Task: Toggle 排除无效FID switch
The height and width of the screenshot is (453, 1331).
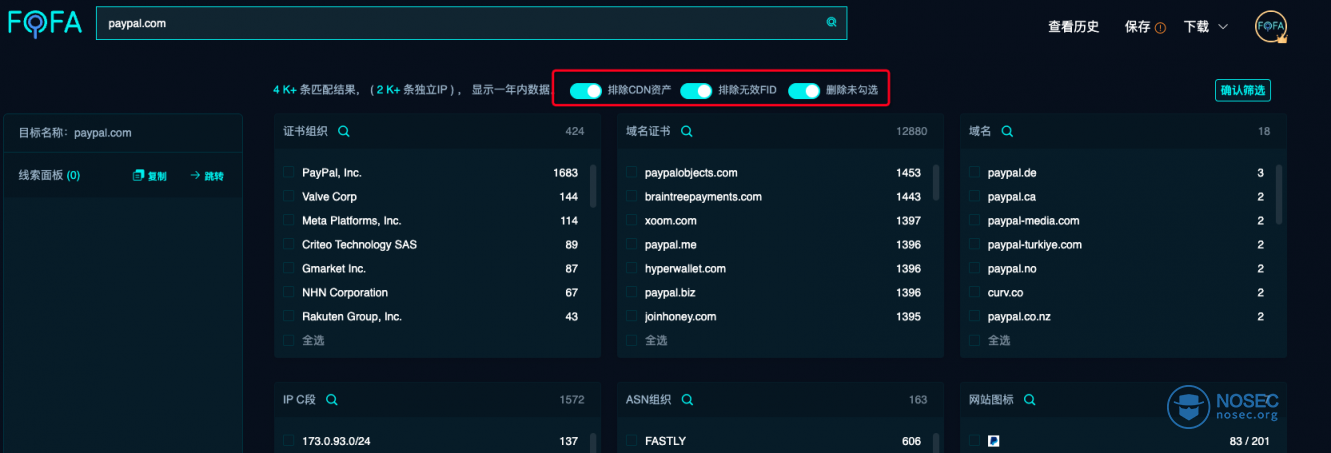Action: point(696,91)
